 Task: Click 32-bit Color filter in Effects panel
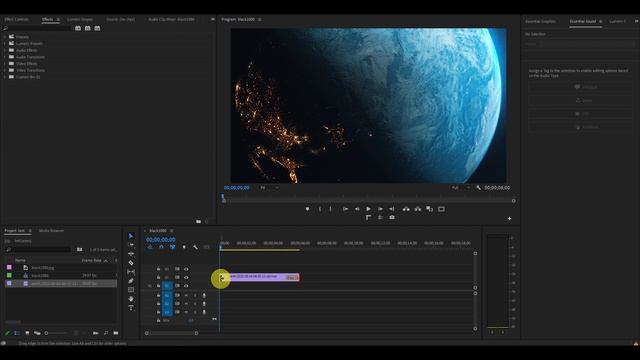(x=88, y=28)
